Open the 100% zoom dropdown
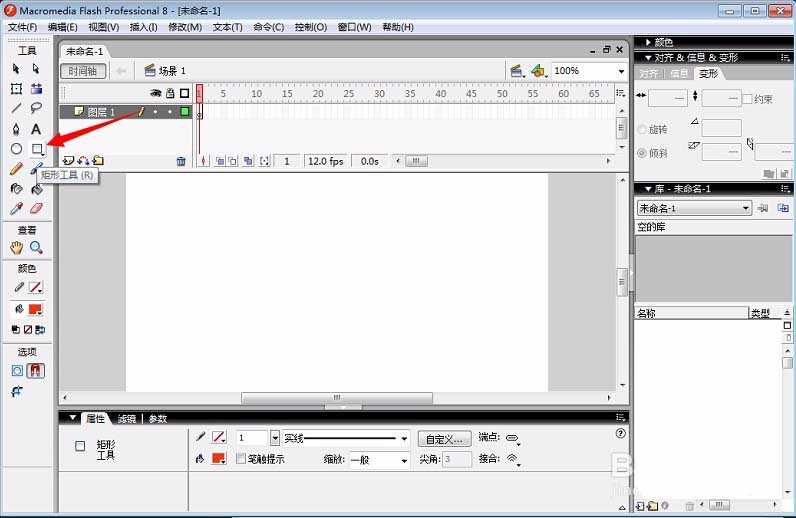This screenshot has width=796, height=518. (x=621, y=71)
